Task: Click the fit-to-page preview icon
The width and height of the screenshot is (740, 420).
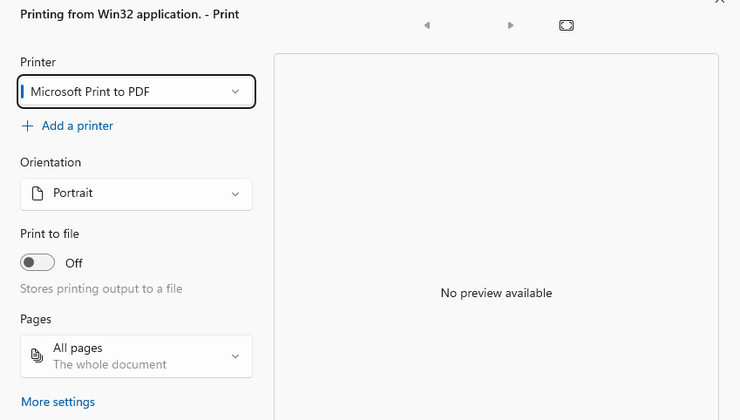Action: (566, 25)
